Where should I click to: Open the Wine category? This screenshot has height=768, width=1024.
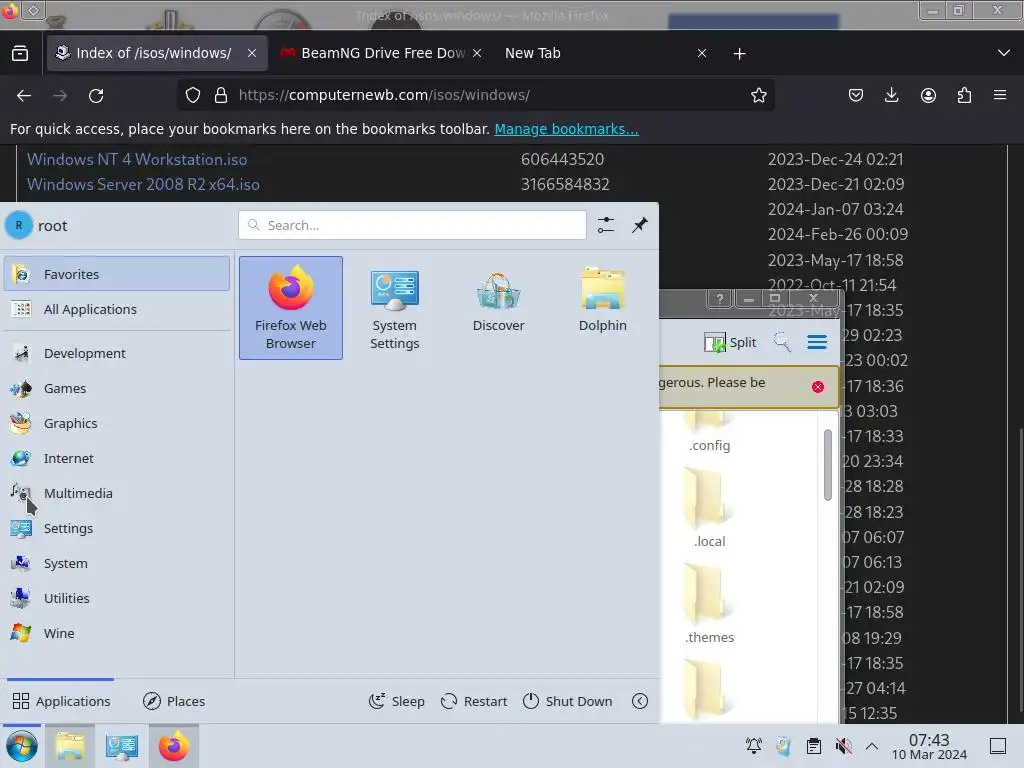pyautogui.click(x=117, y=633)
